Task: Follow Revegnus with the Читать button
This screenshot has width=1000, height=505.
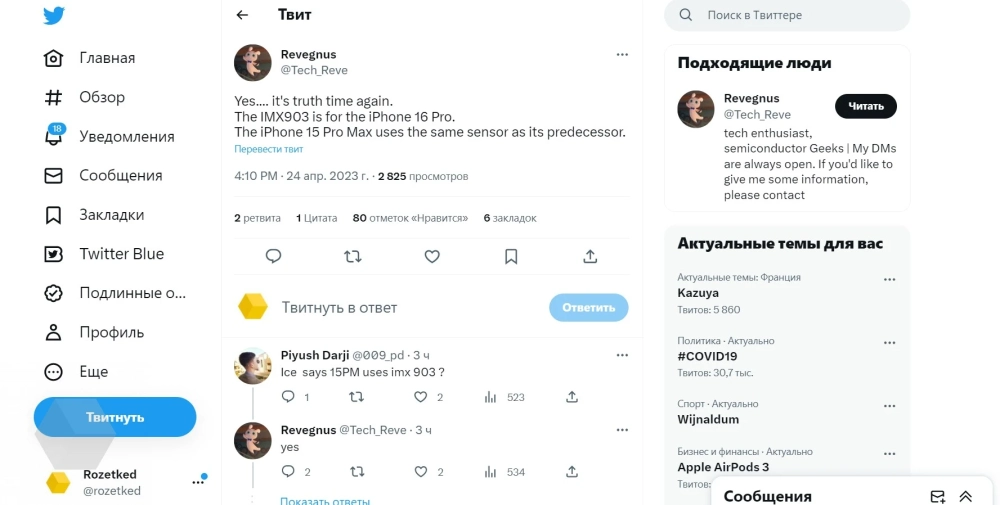Action: tap(865, 106)
